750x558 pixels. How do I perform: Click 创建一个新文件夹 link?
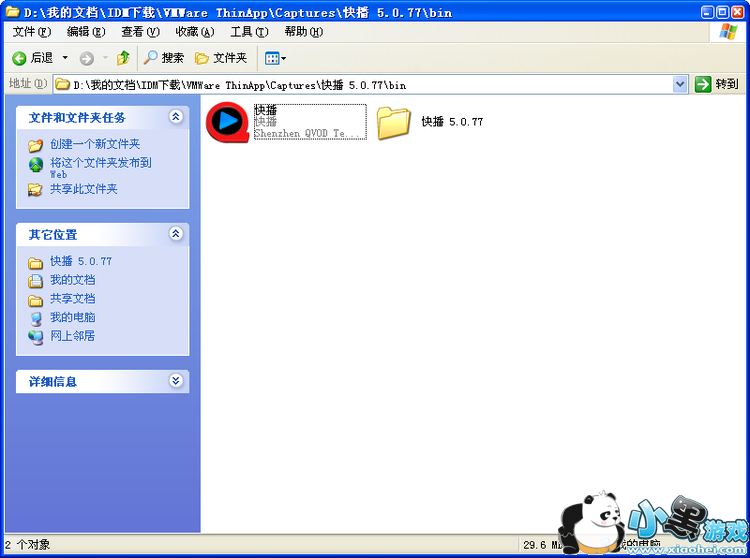(x=95, y=144)
